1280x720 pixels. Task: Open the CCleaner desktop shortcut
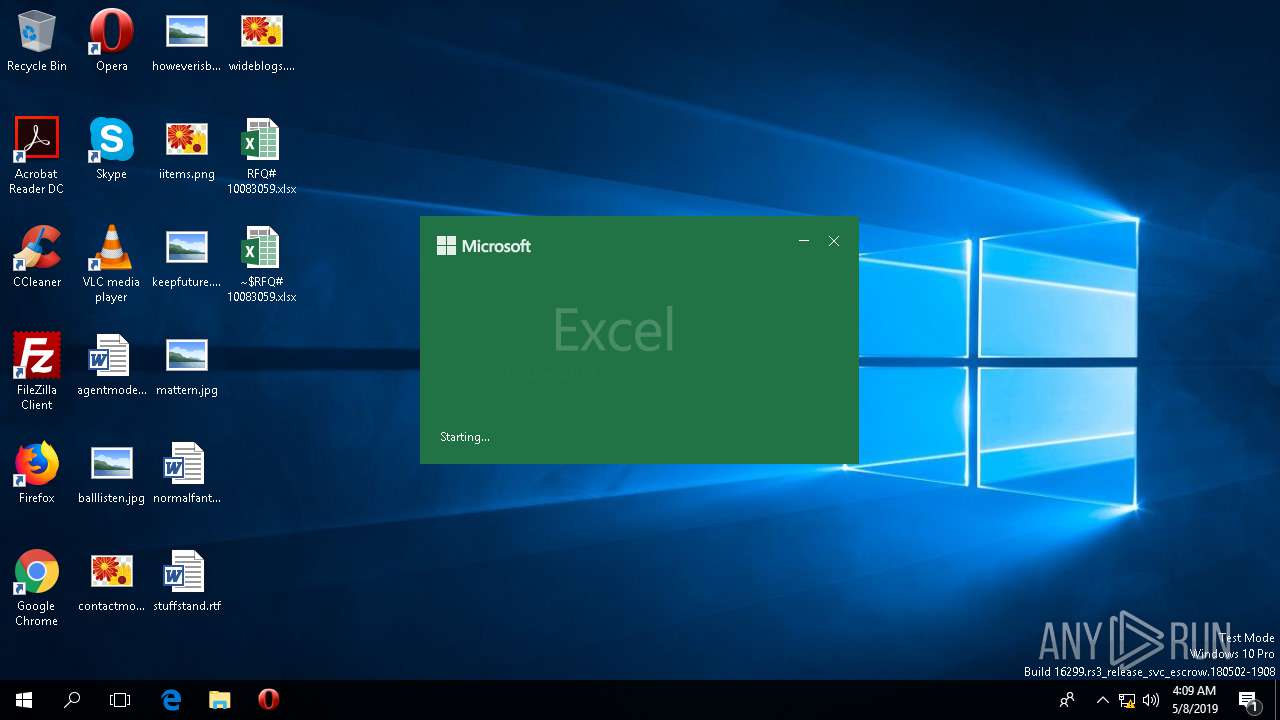click(x=37, y=257)
